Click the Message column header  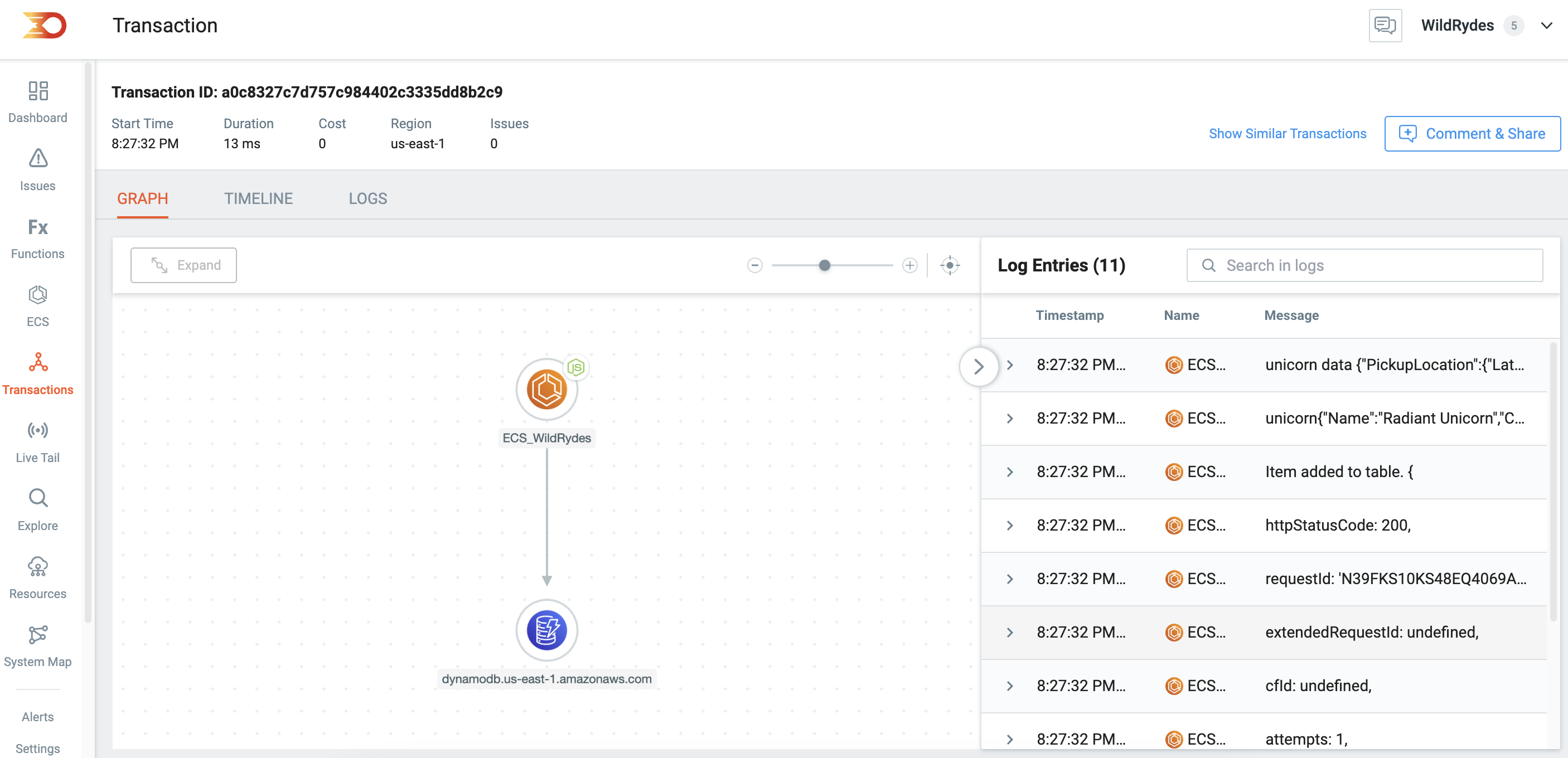pos(1291,315)
